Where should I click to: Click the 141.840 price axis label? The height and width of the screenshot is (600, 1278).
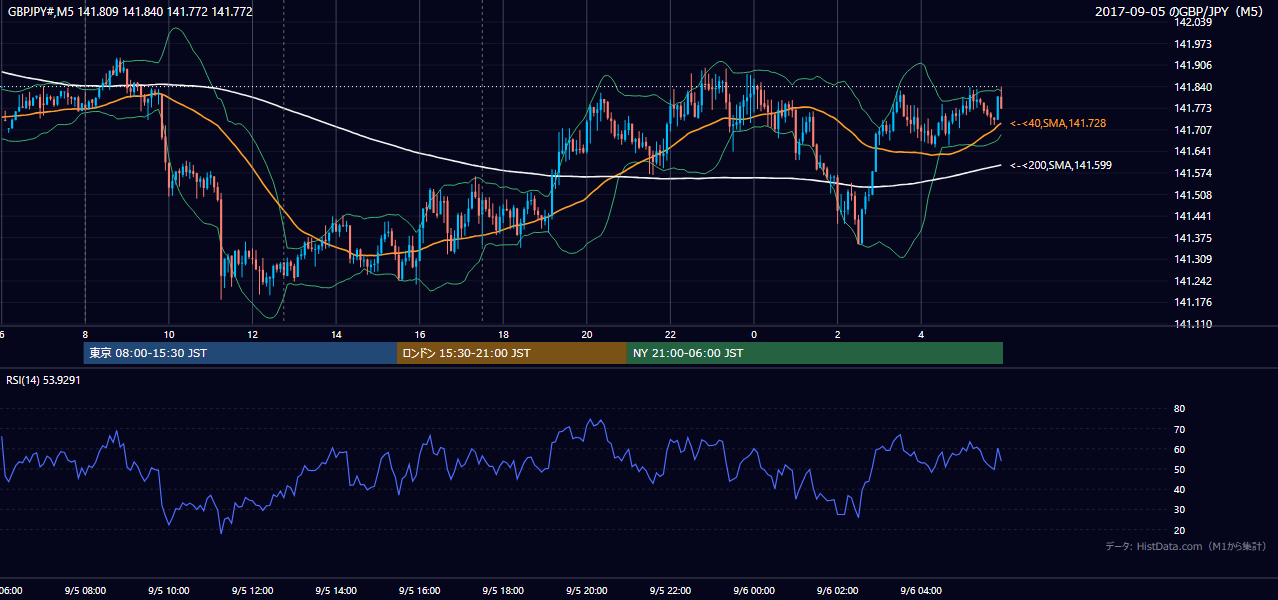tap(1193, 87)
